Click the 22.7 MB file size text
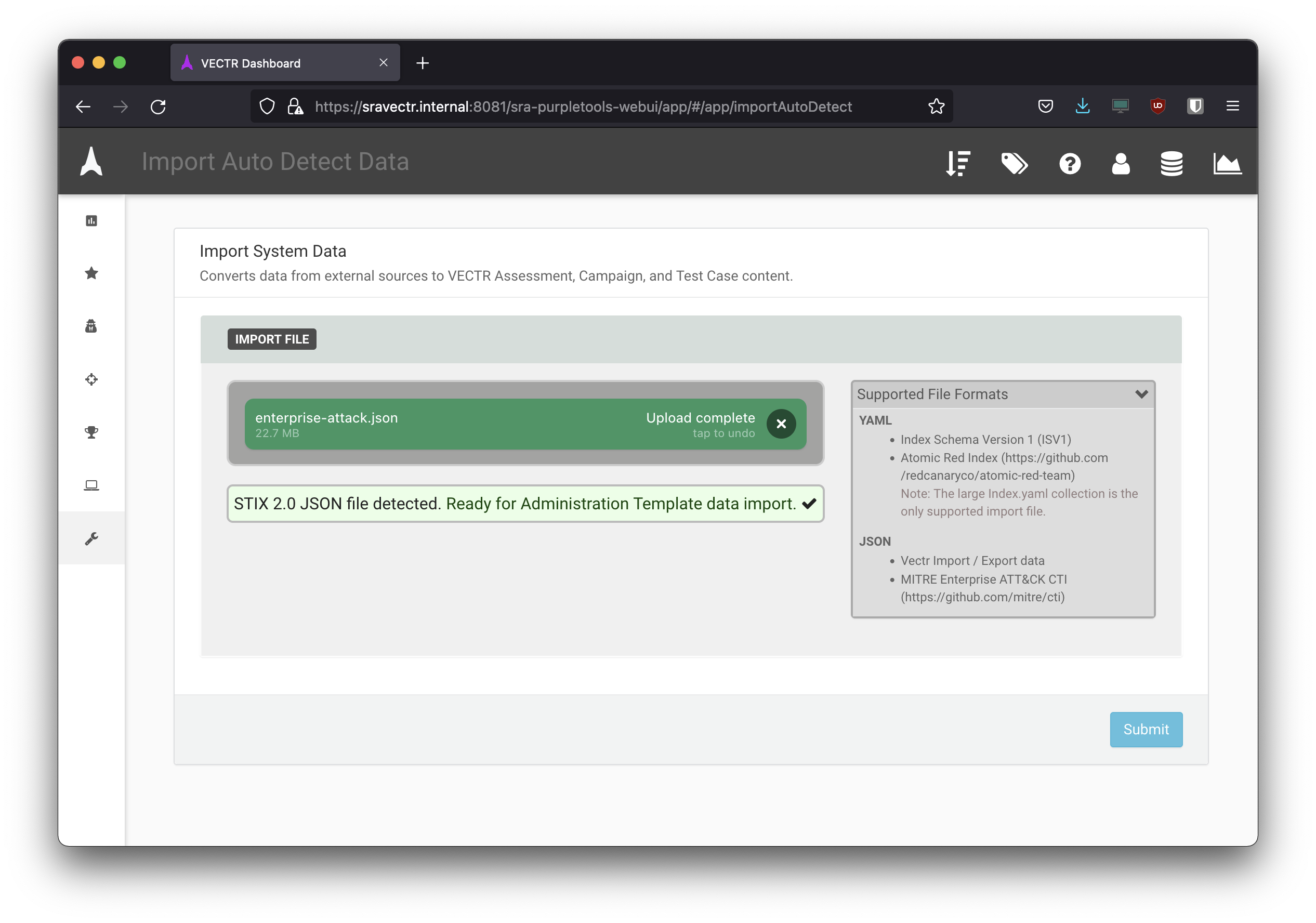The height and width of the screenshot is (923, 1316). [x=277, y=433]
